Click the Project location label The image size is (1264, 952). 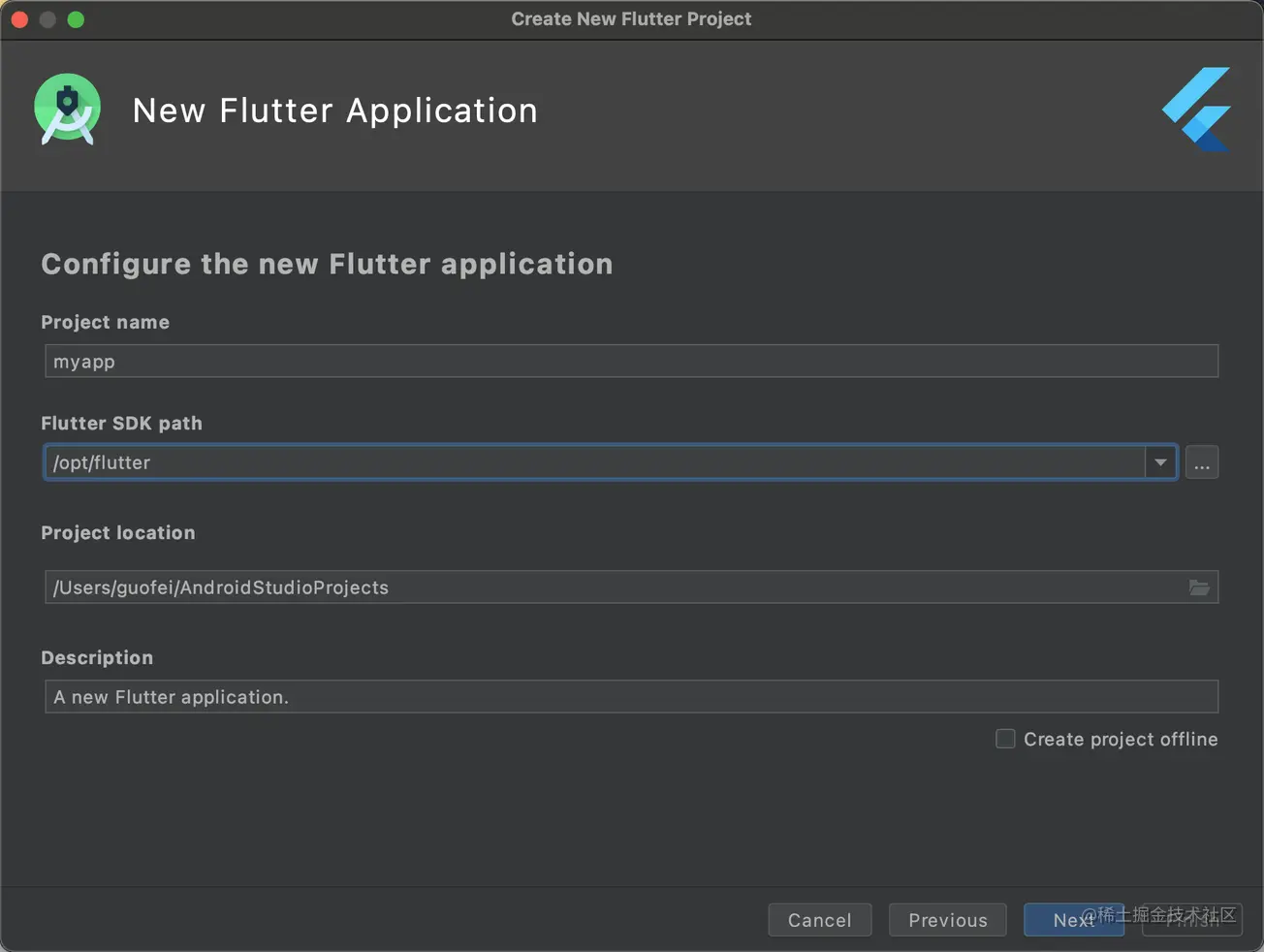point(118,532)
